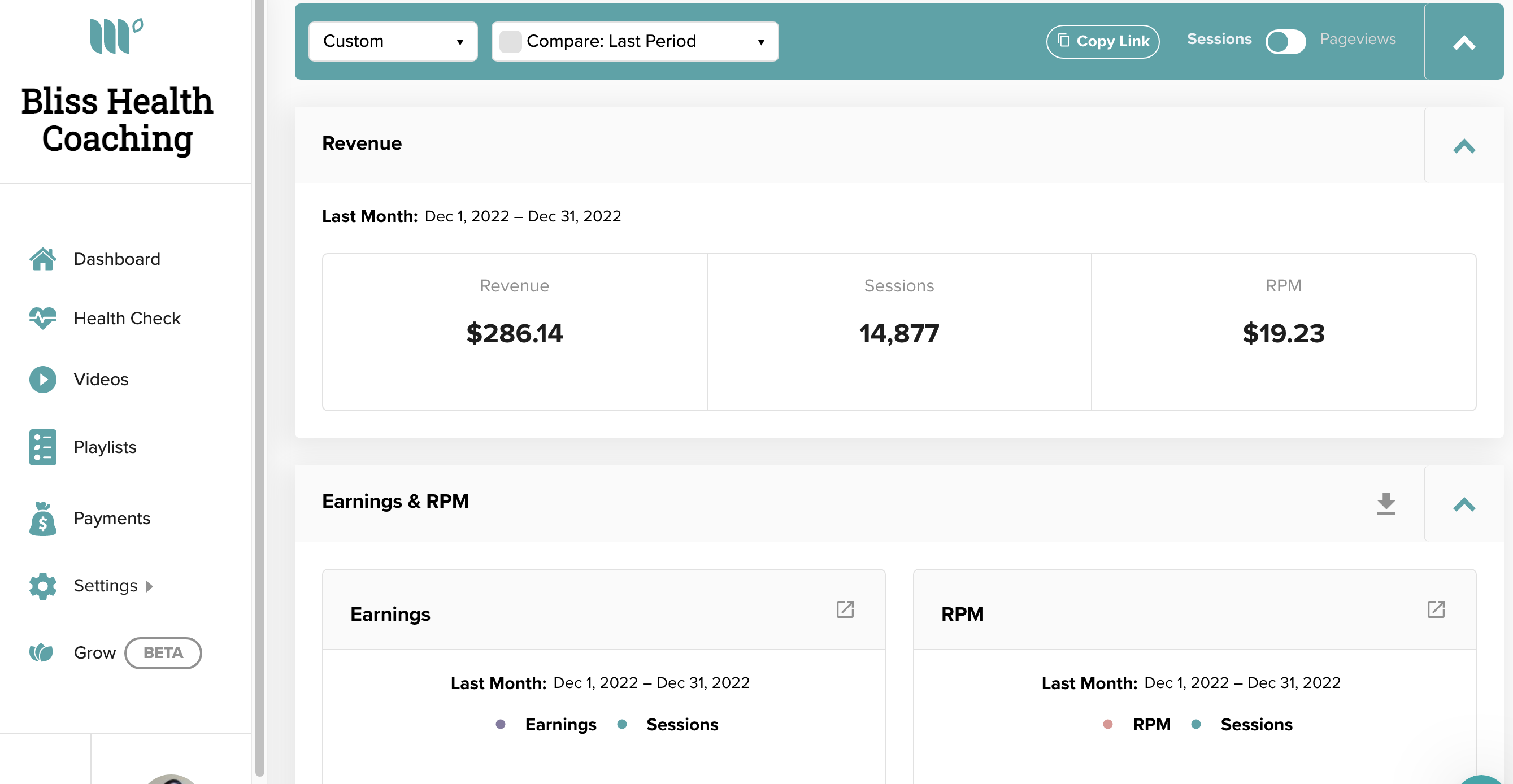This screenshot has width=1513, height=784.
Task: Click the Revenue section title
Action: pyautogui.click(x=362, y=143)
